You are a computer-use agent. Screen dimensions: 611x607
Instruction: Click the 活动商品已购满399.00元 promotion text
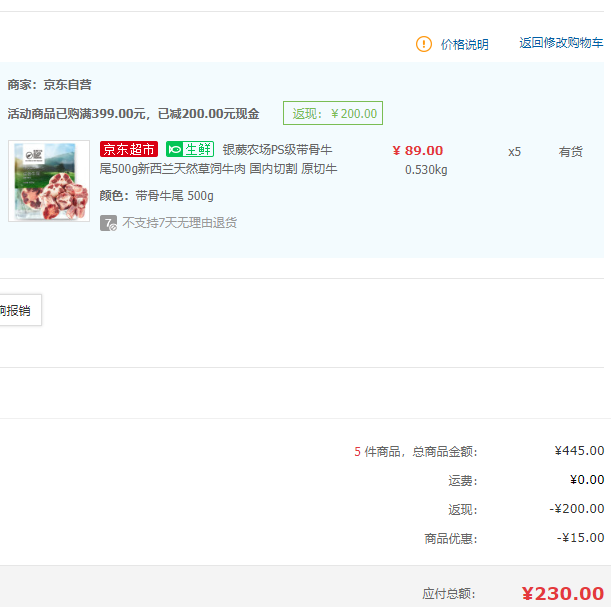coord(133,114)
